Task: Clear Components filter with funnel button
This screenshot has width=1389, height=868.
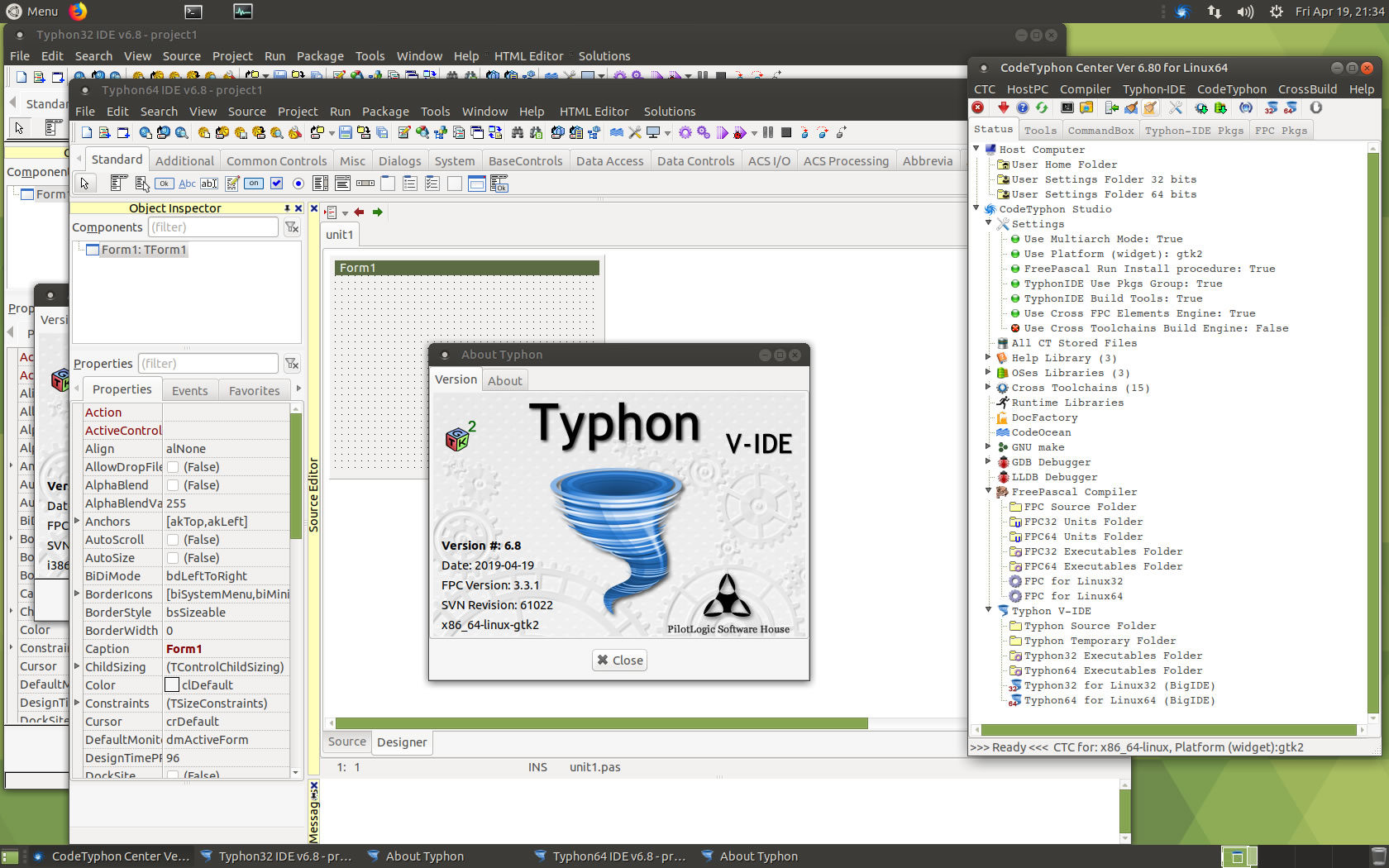Action: [292, 227]
